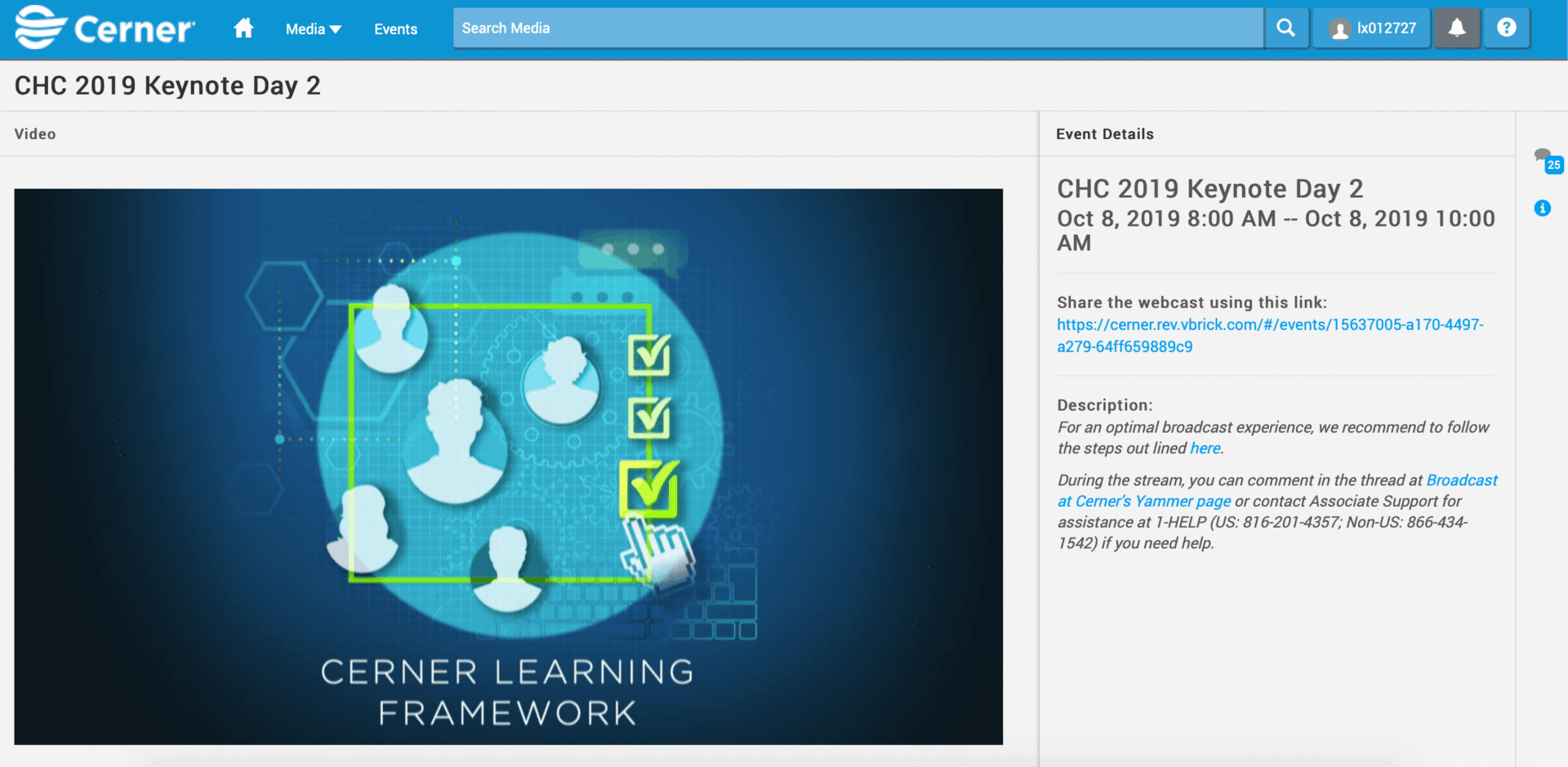Click the CHC 2019 Keynote Day 2 page title

[x=167, y=86]
